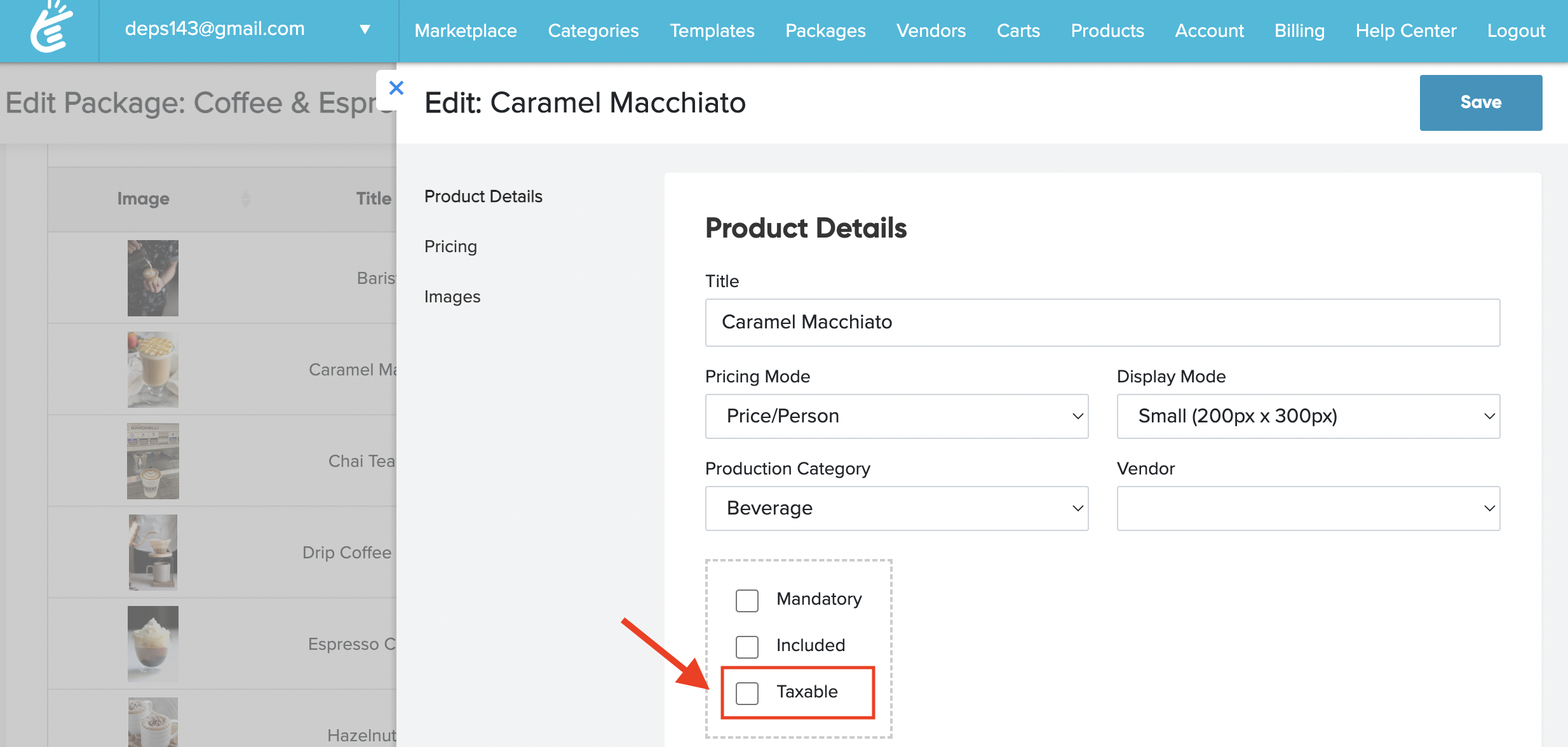Select the Chai Tea product image

152,461
